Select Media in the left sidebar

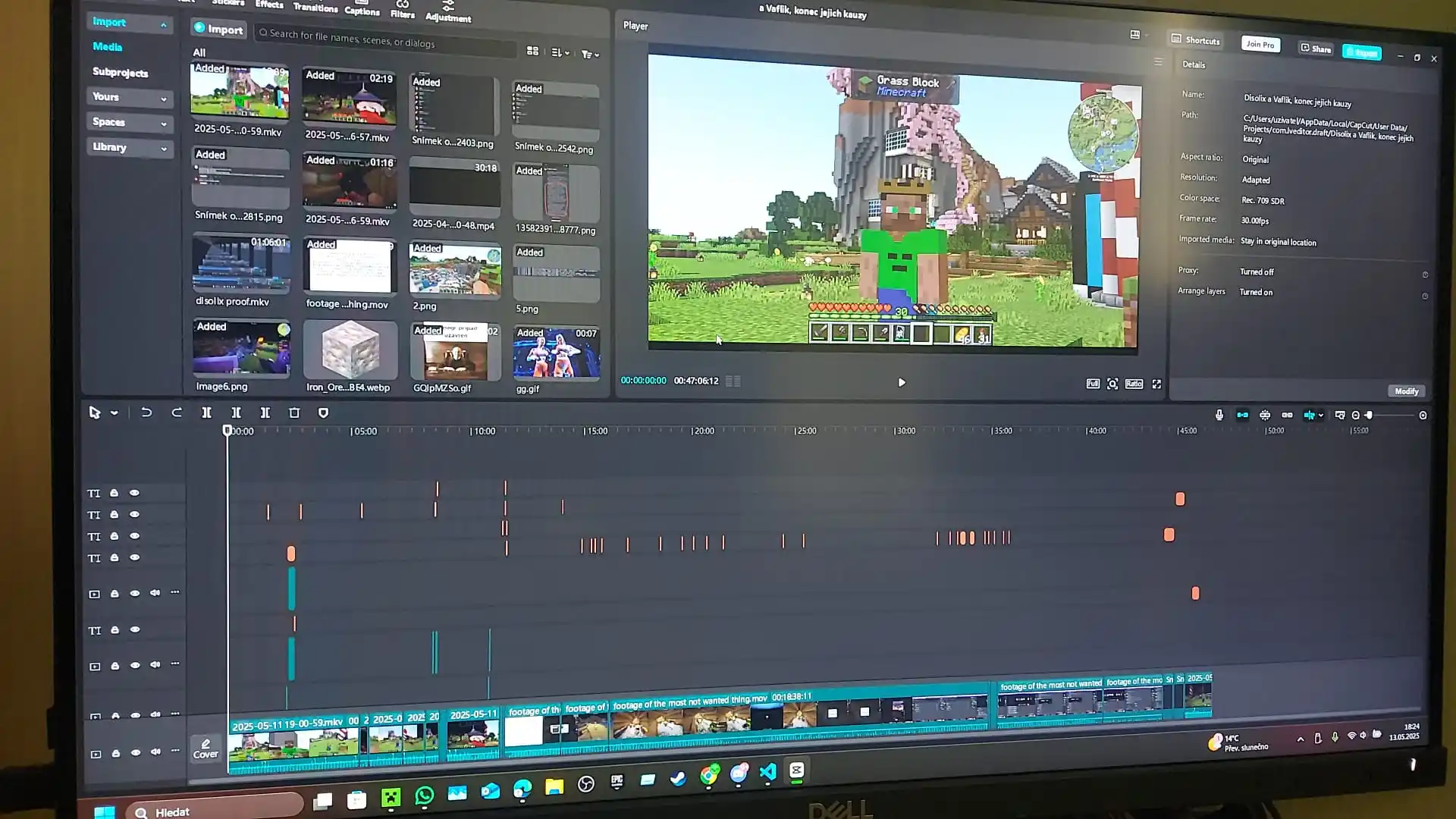108,47
